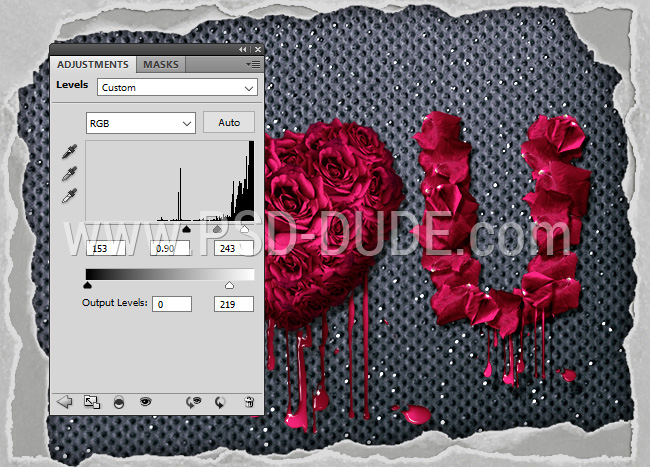The height and width of the screenshot is (467, 650).
Task: Open the RGB channel dropdown
Action: tap(141, 123)
